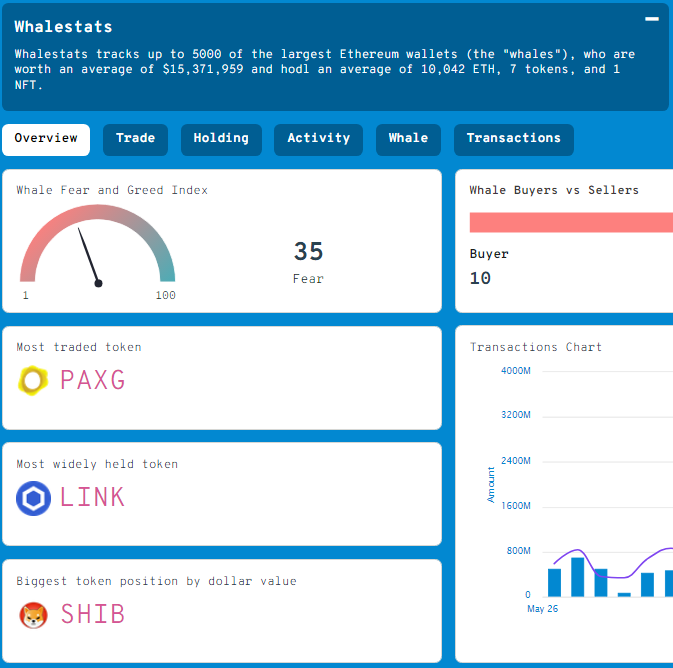Image resolution: width=673 pixels, height=668 pixels.
Task: Click the Whalestats heading
Action: coord(64,27)
